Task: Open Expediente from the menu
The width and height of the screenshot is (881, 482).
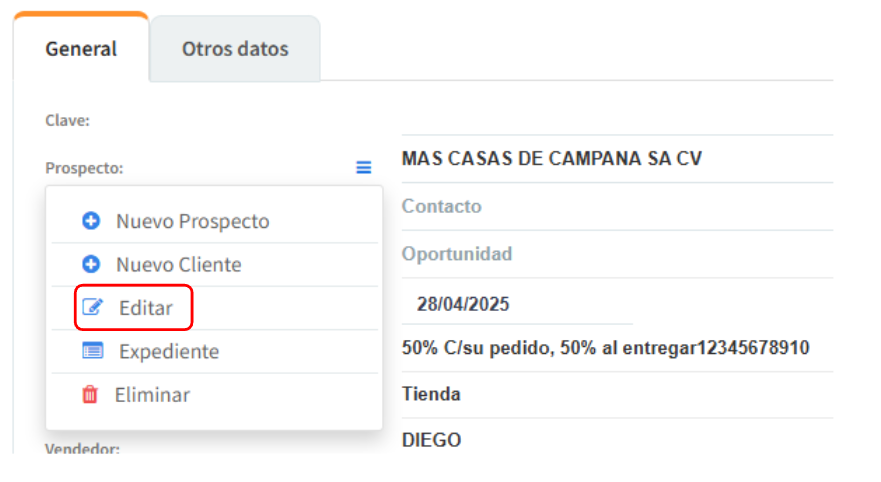Action: tap(168, 351)
